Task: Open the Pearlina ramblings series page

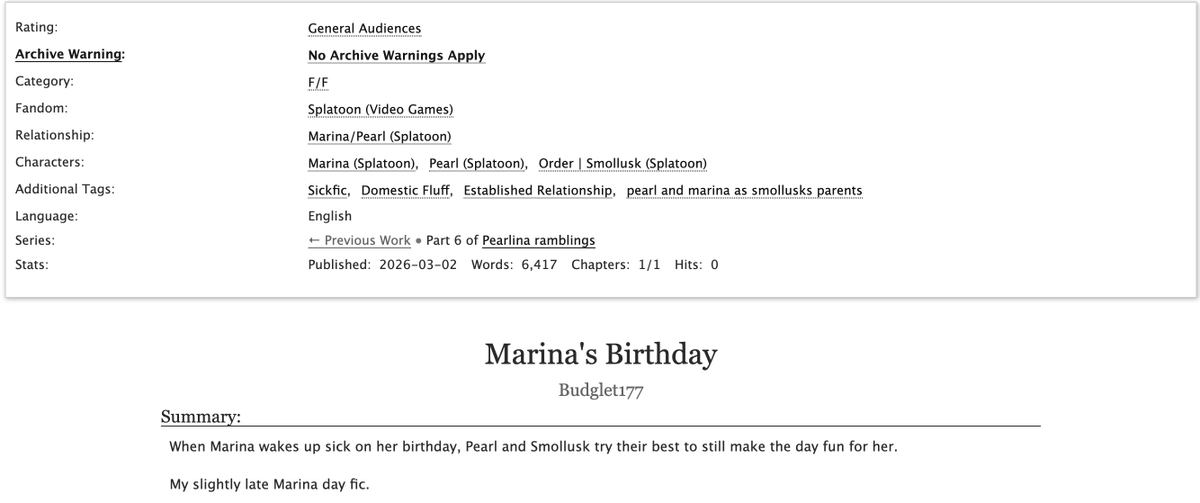Action: coord(538,240)
